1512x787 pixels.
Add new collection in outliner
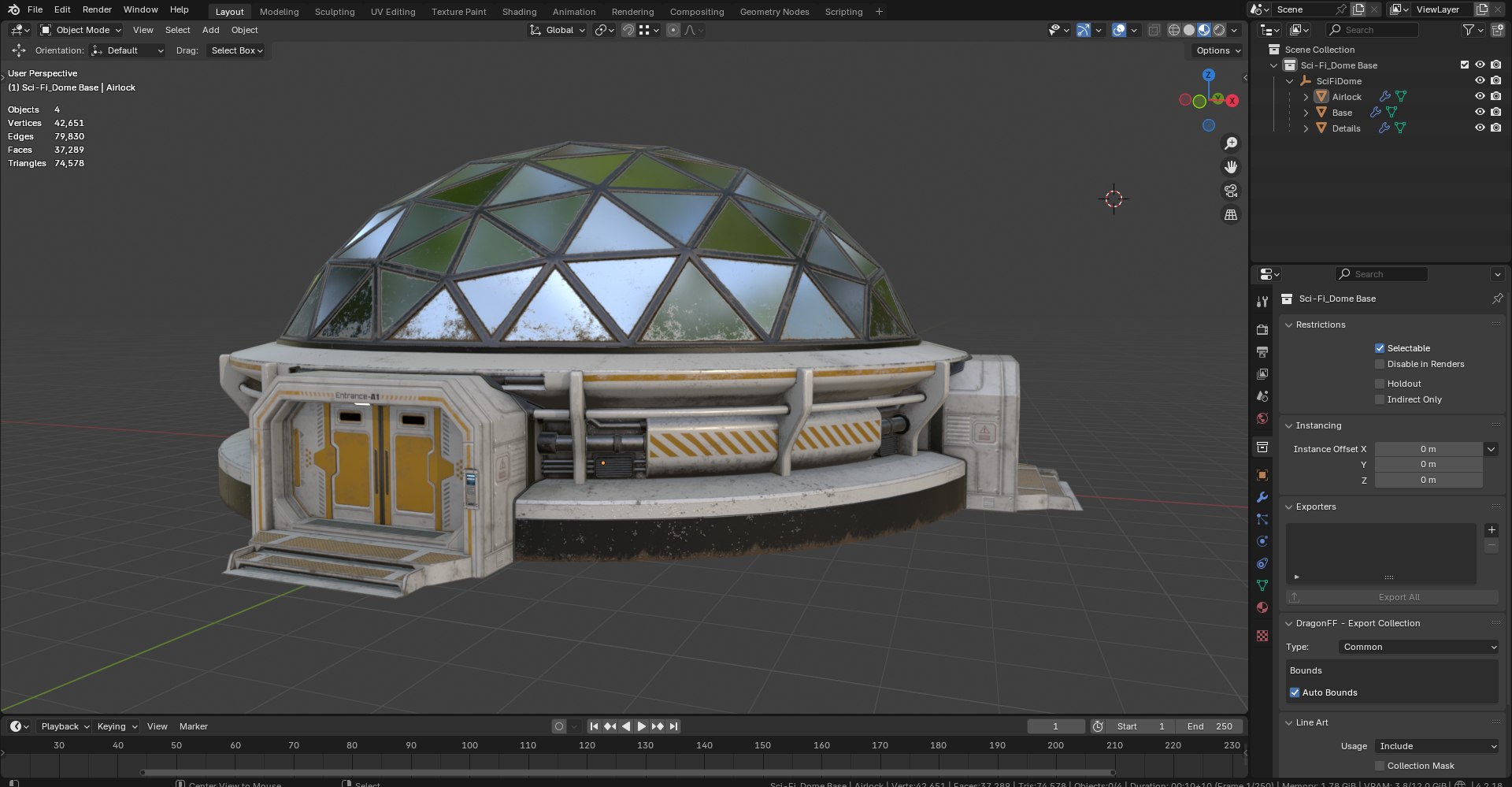(x=1497, y=30)
